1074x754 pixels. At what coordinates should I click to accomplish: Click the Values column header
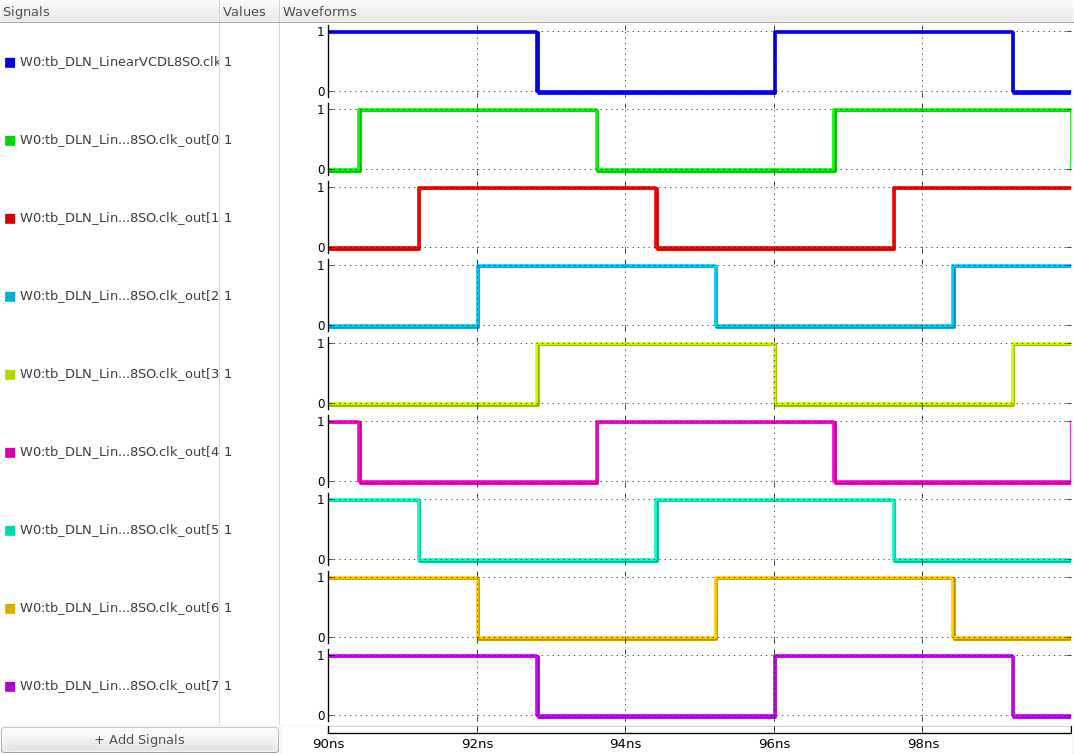[244, 12]
